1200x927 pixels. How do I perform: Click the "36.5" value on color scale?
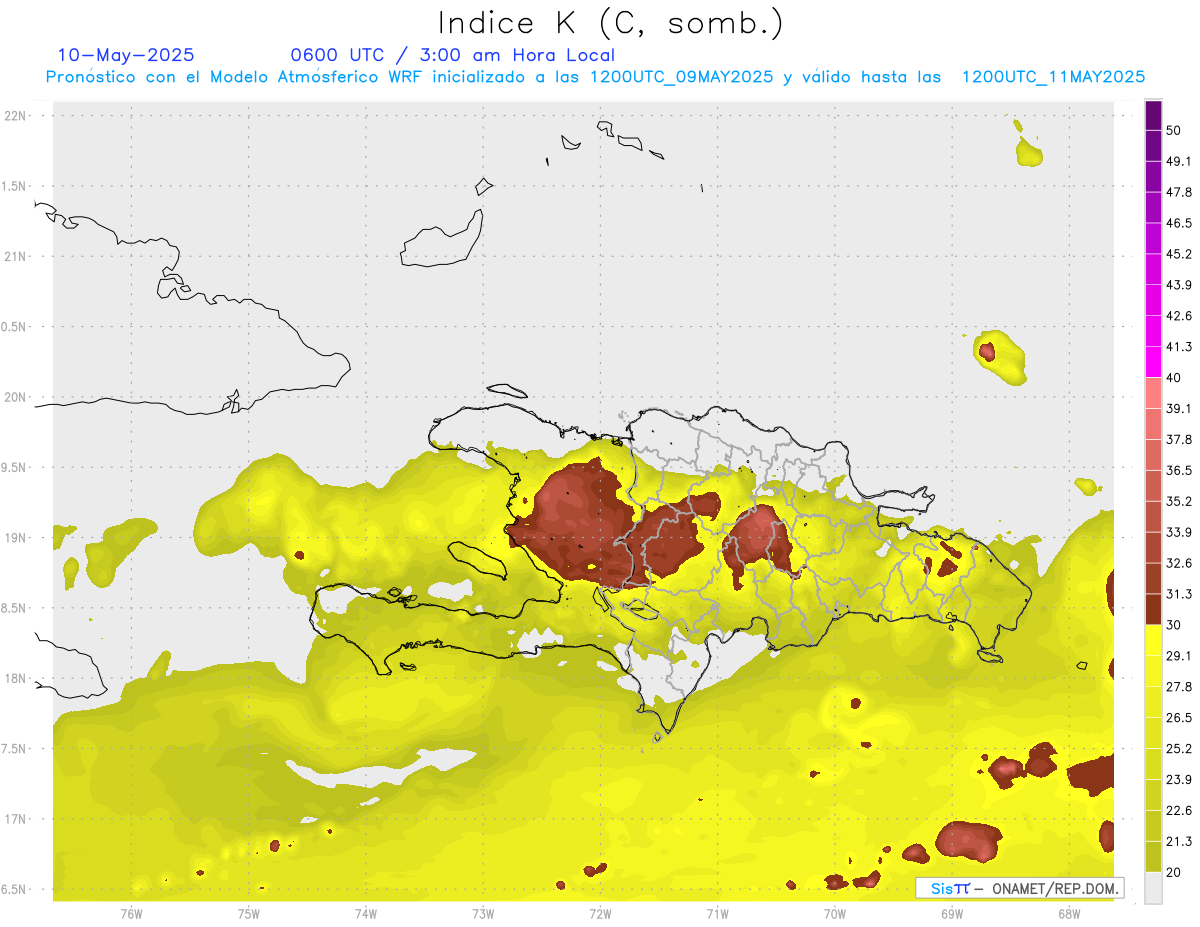coord(1179,470)
